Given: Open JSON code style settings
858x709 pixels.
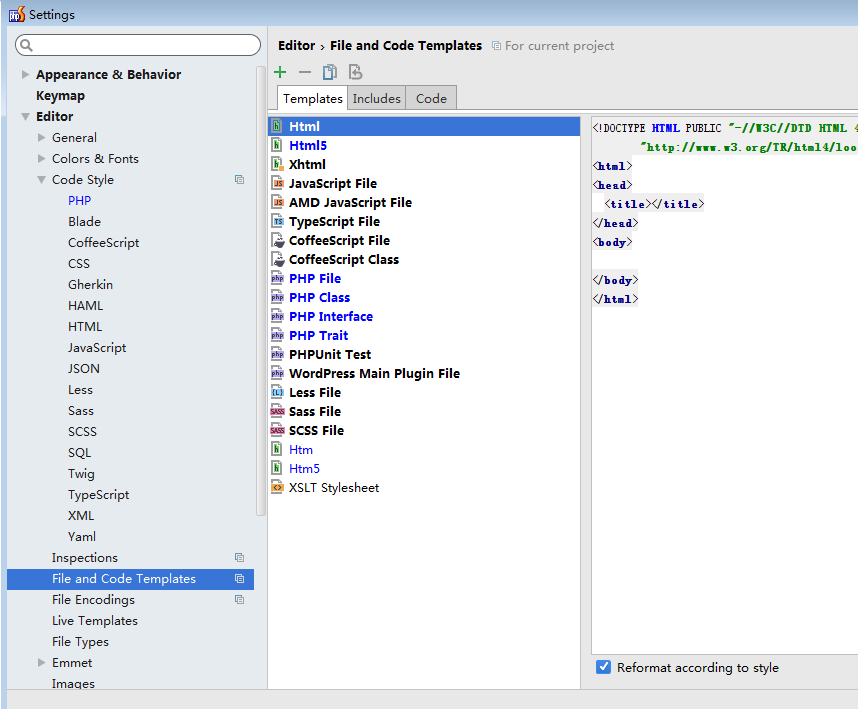Looking at the screenshot, I should point(84,369).
